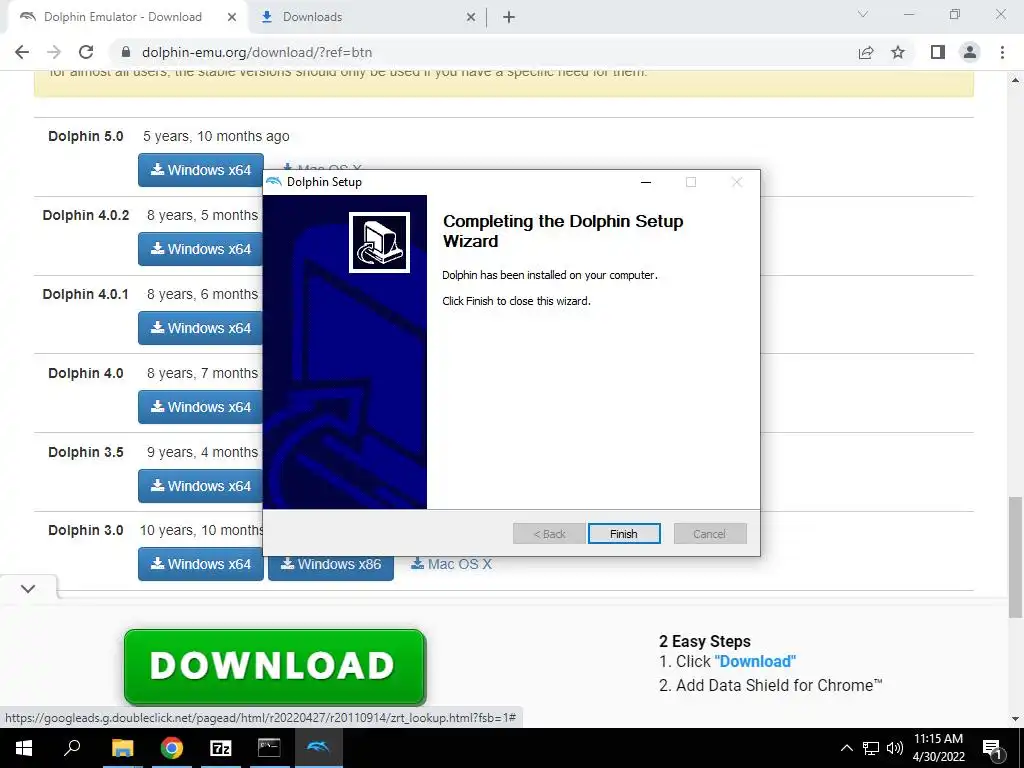The width and height of the screenshot is (1024, 768).
Task: Open the notification center icon
Action: tap(992, 748)
